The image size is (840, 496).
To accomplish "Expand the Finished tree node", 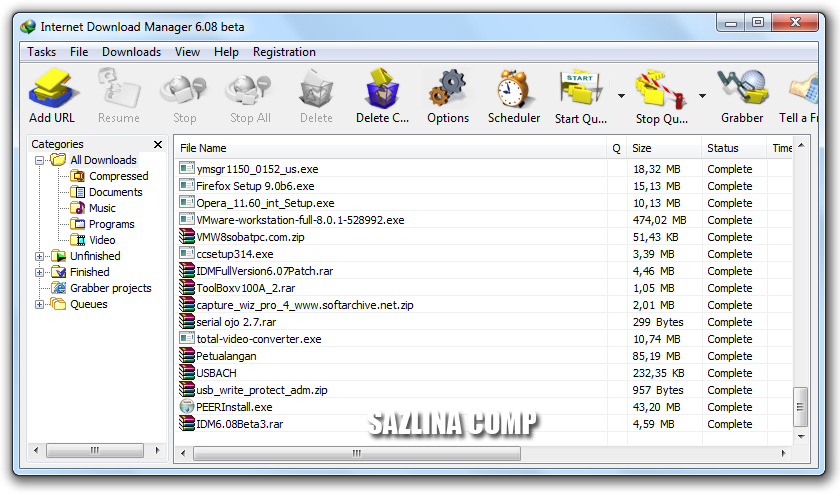I will point(39,272).
